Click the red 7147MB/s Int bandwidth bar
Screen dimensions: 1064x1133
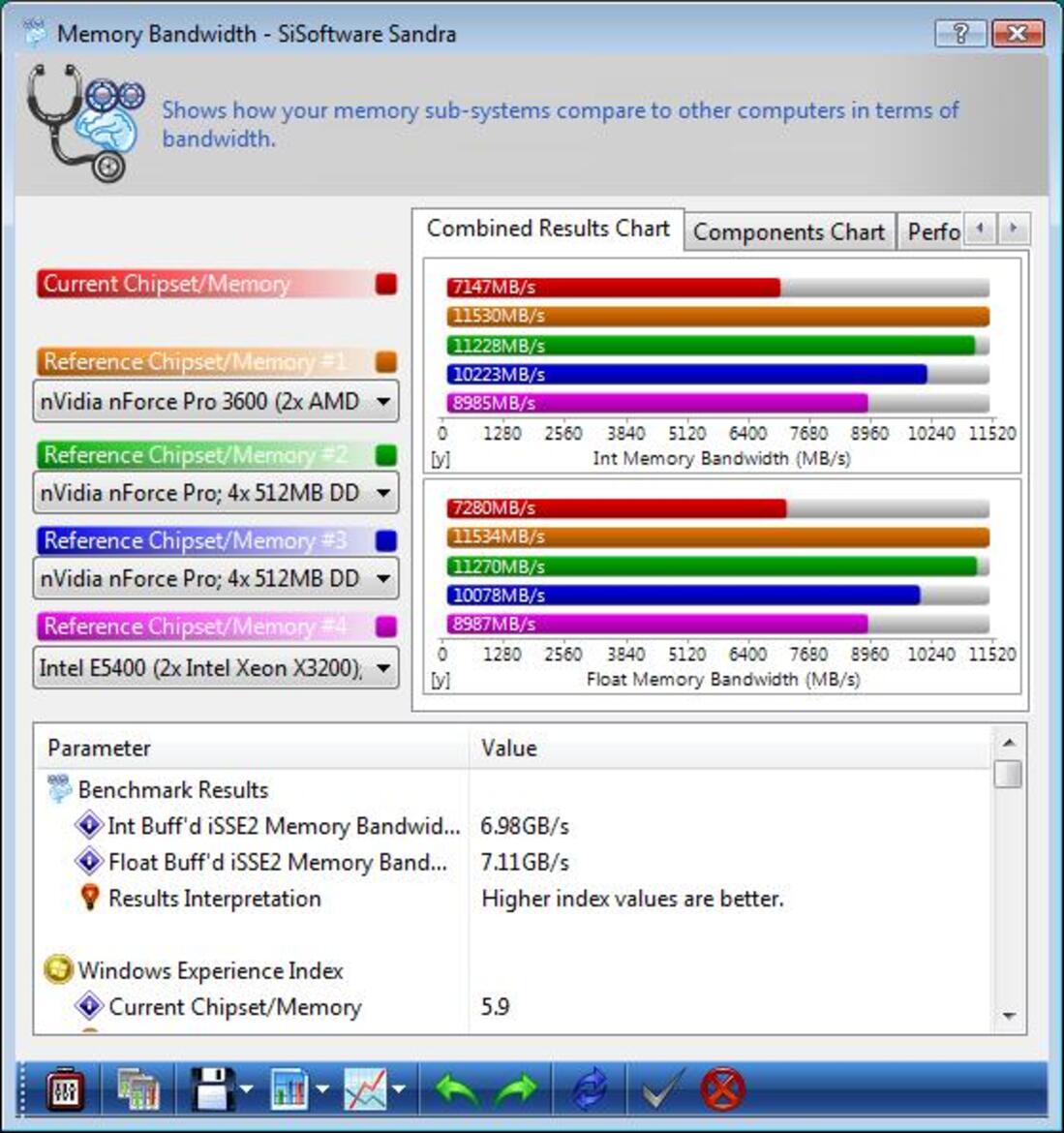coord(613,287)
